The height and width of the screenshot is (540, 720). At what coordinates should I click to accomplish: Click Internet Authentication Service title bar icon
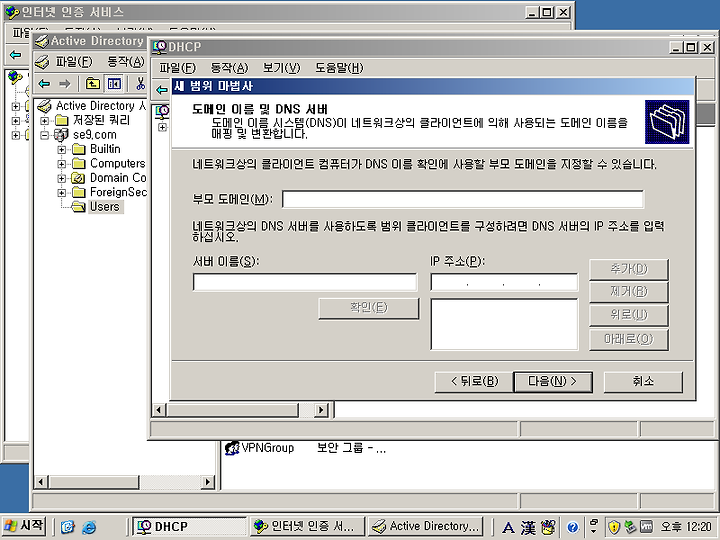(x=12, y=12)
